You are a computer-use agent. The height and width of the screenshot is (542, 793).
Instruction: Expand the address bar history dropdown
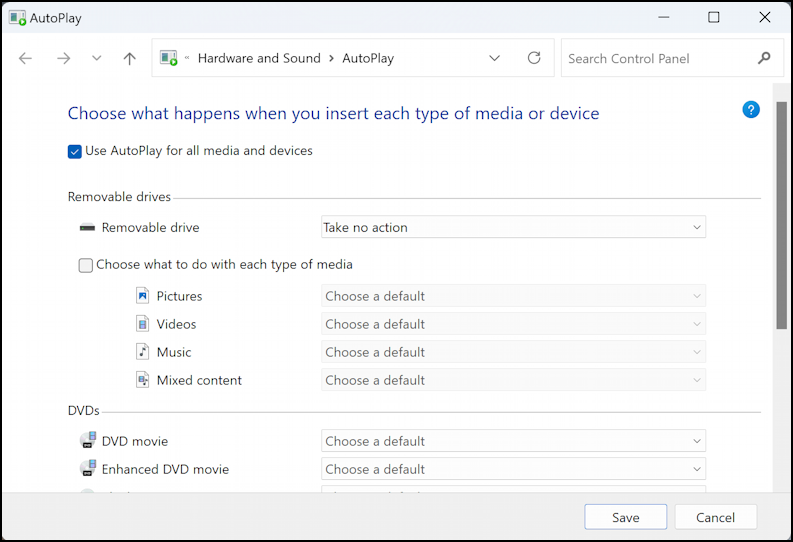click(x=495, y=58)
